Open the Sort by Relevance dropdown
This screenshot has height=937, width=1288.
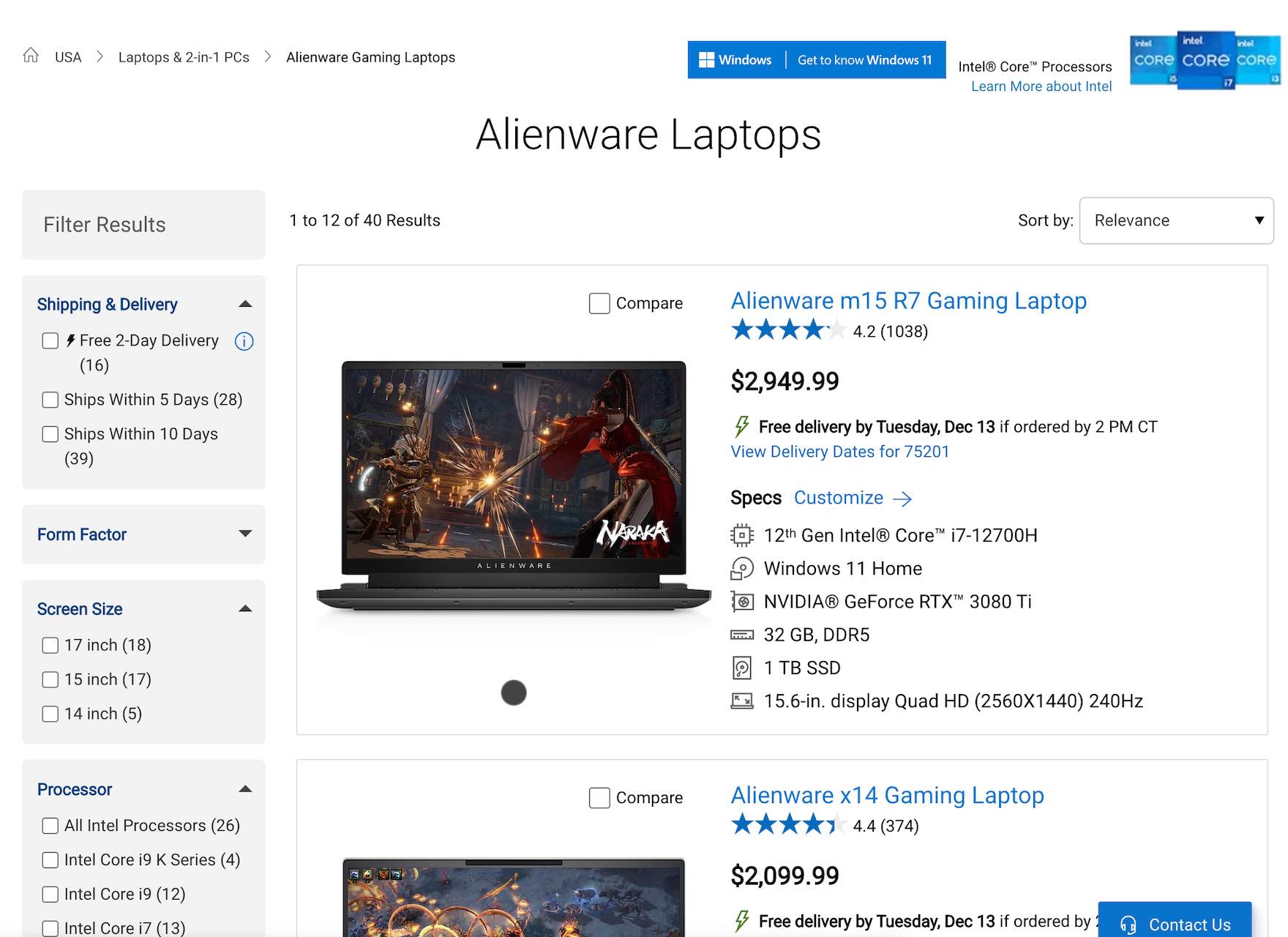pyautogui.click(x=1175, y=220)
